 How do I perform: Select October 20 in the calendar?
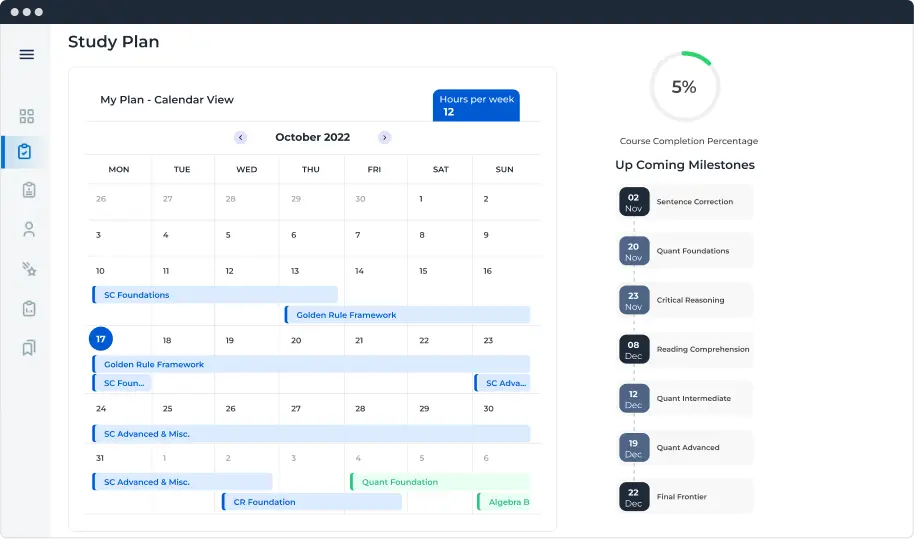click(x=296, y=340)
